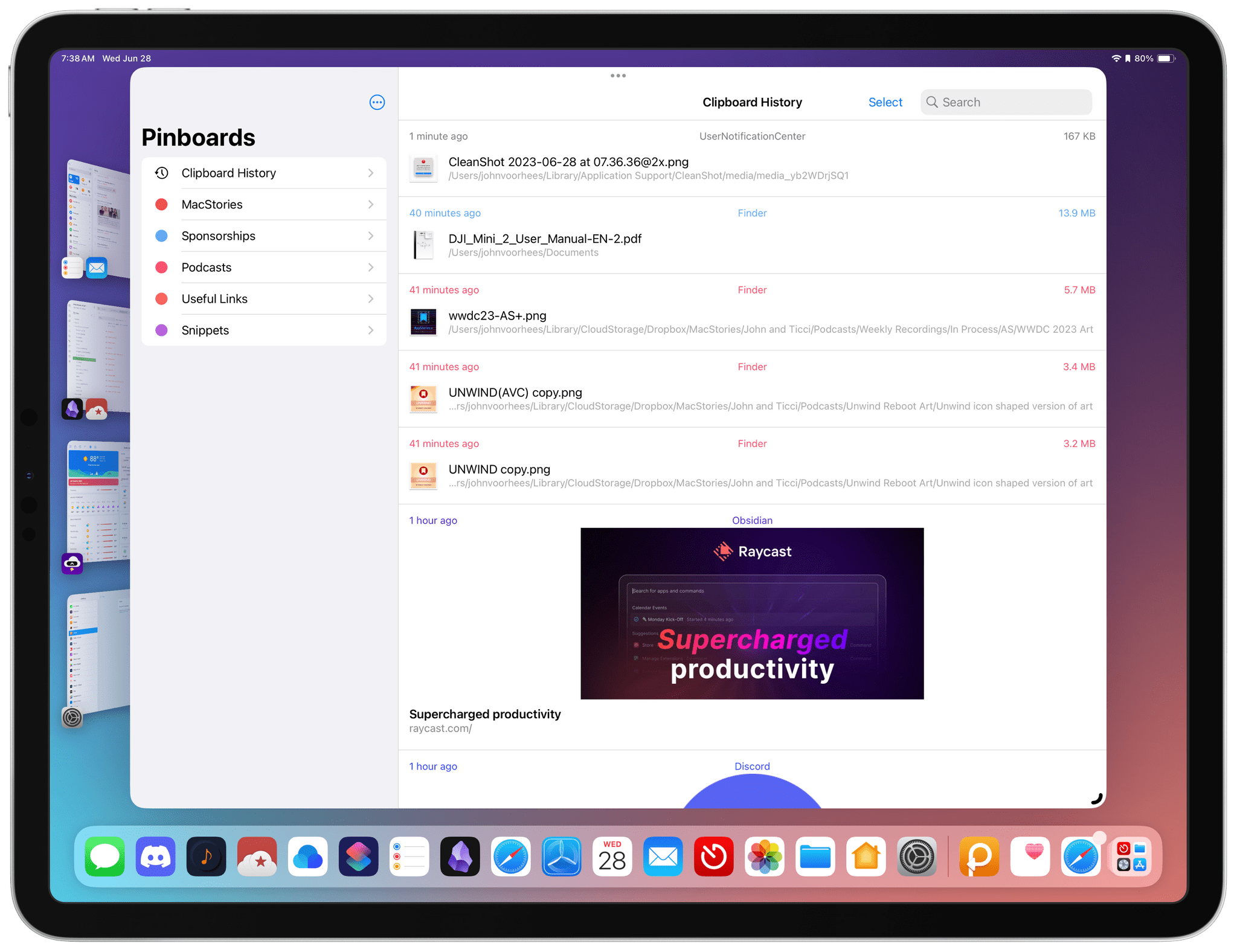Click the purple Snippets color dot
The height and width of the screenshot is (952, 1237).
click(161, 330)
